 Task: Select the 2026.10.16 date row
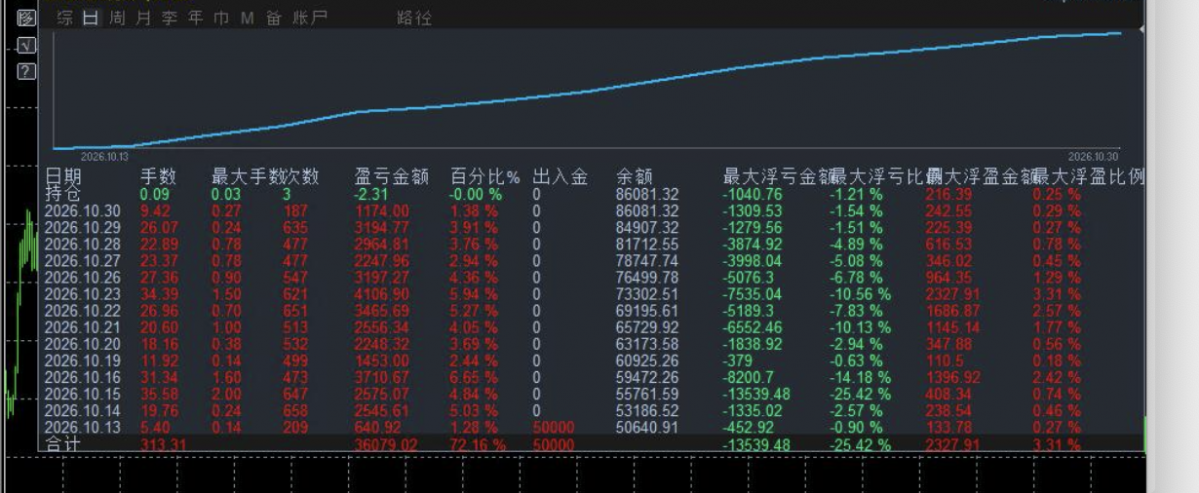pyautogui.click(x=83, y=378)
